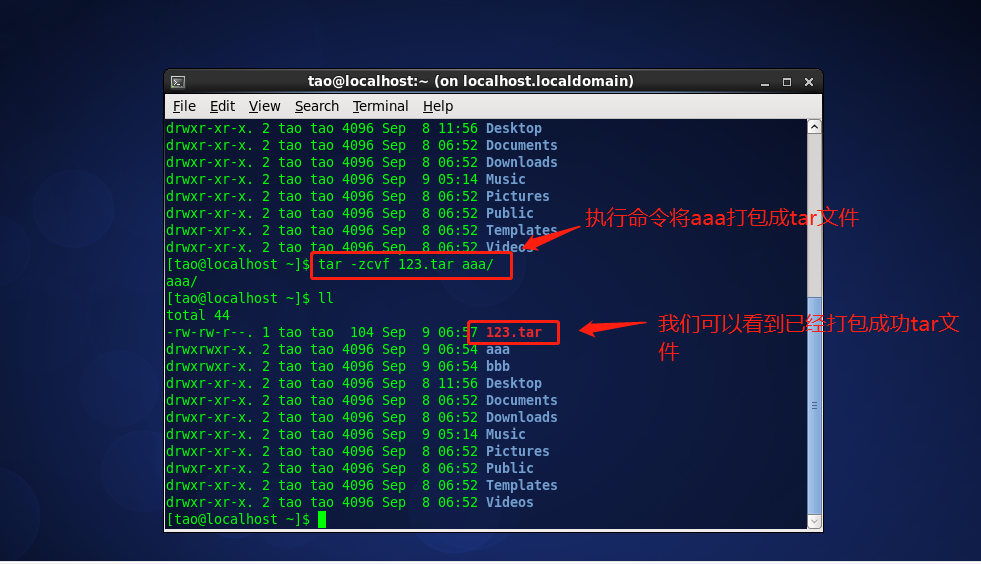The width and height of the screenshot is (981, 564).
Task: Click the terminal cursor at the last prompt
Action: [x=322, y=520]
